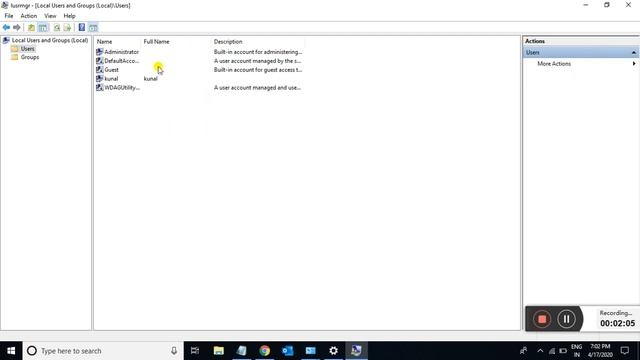Open File Explorer from taskbar
Image resolution: width=640 pixels, height=360 pixels.
219,351
